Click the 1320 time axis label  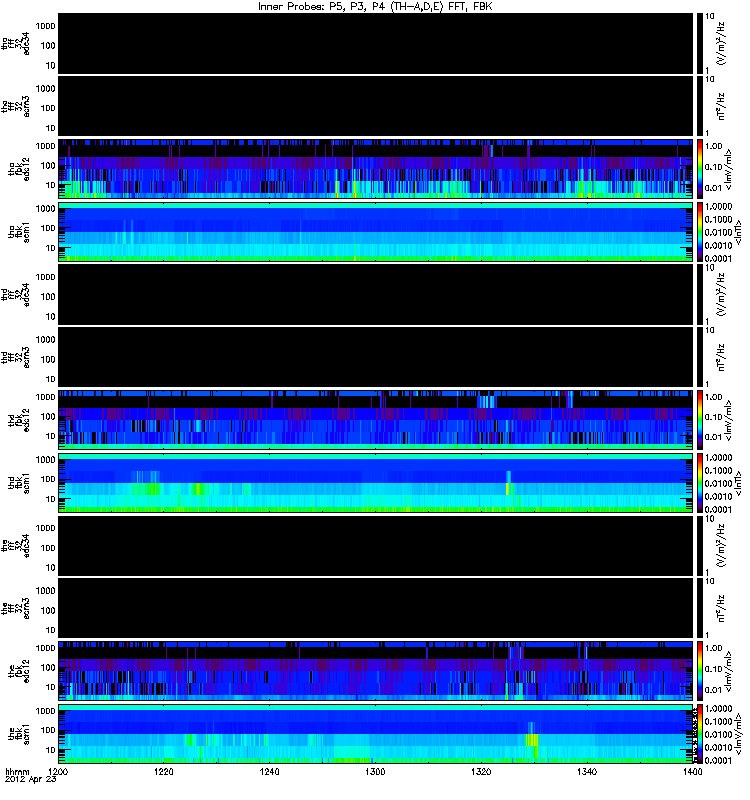(481, 771)
